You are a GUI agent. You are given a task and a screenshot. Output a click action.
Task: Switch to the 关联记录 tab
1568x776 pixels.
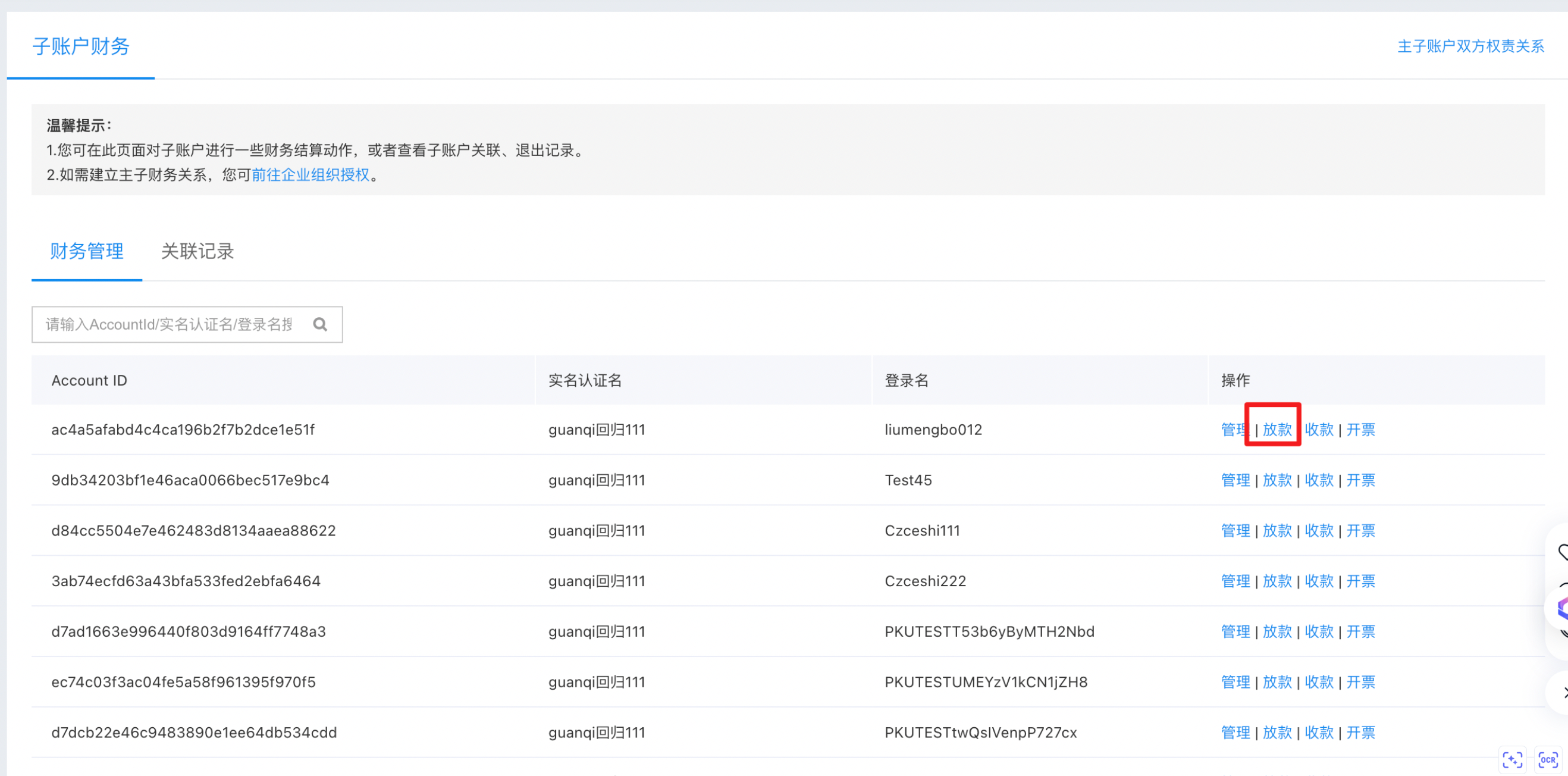click(197, 251)
